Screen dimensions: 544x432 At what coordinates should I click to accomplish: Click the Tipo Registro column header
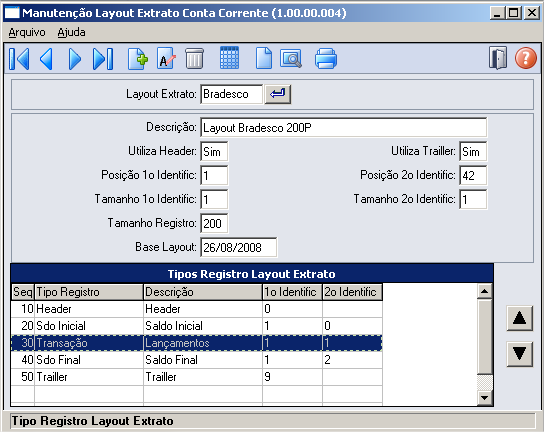[89, 292]
